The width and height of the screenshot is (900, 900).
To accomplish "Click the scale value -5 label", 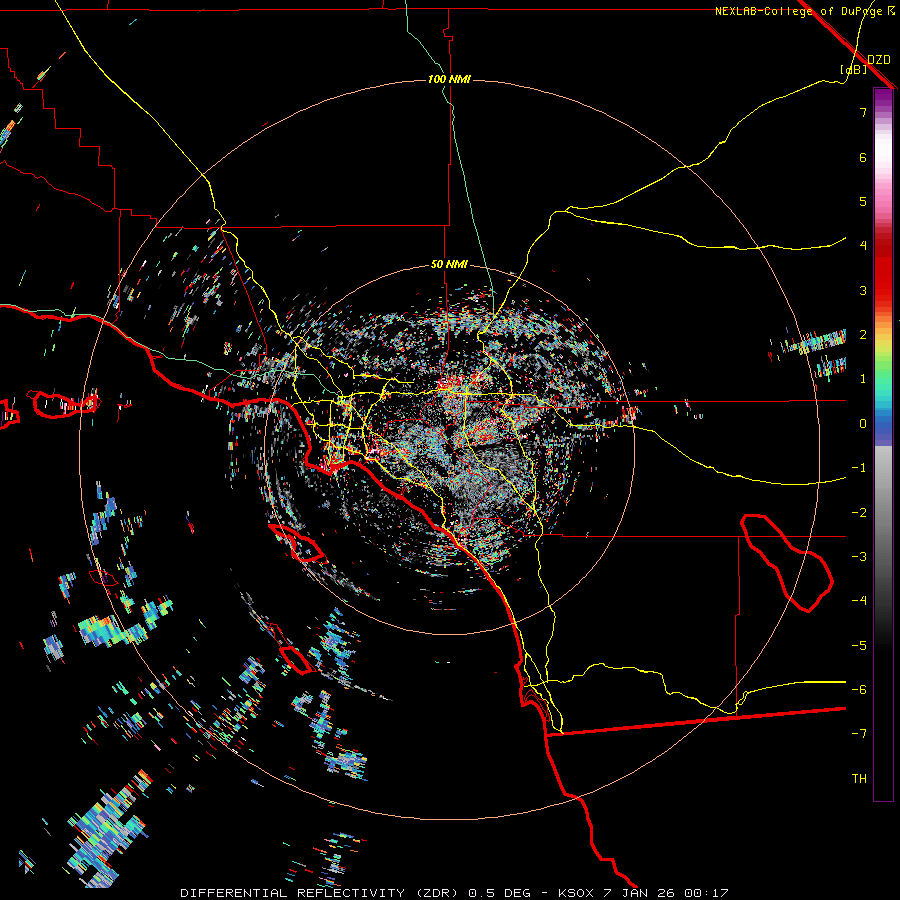I will [x=859, y=646].
